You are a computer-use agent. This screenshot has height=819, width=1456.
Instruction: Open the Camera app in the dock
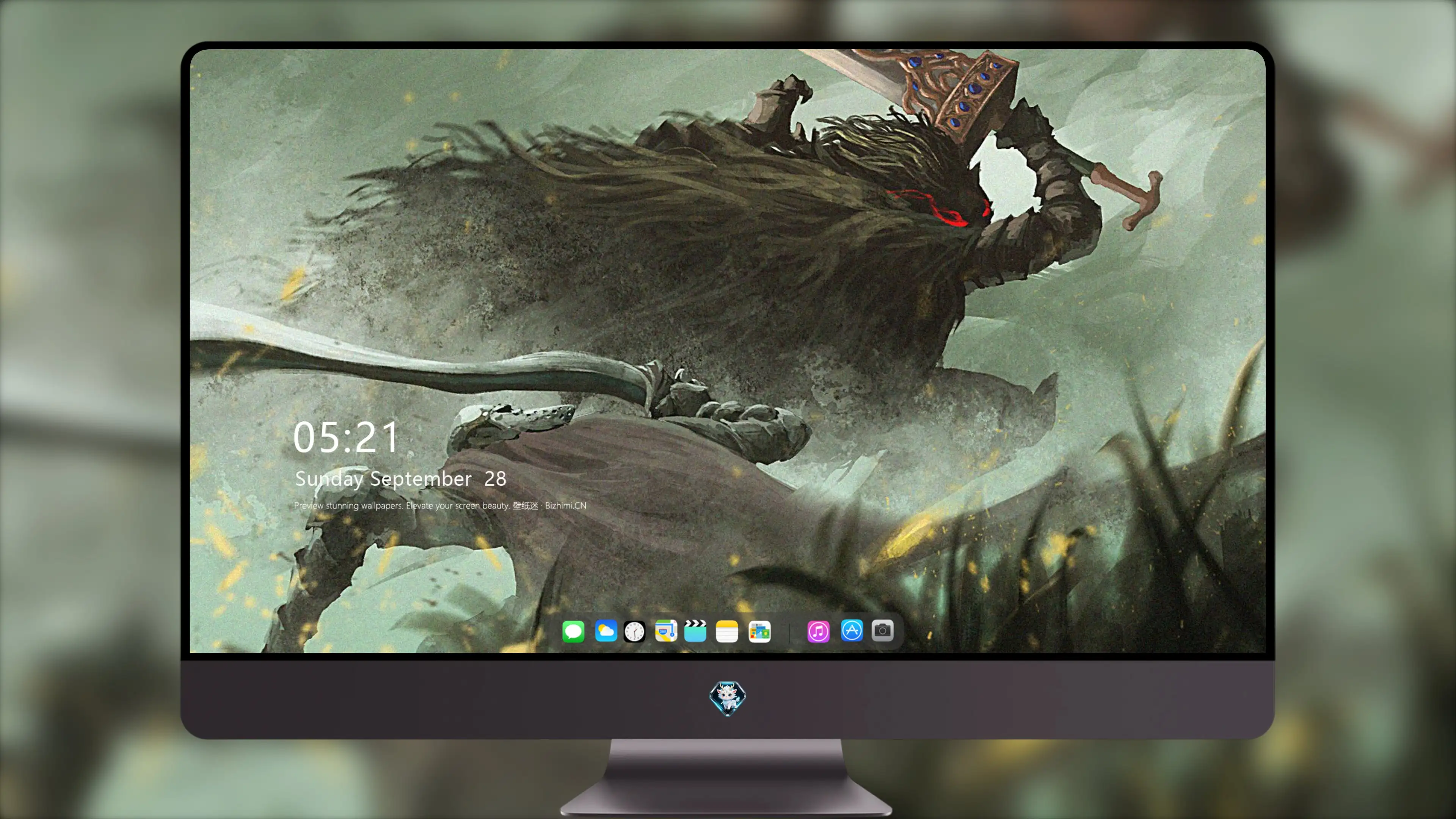pos(883,630)
